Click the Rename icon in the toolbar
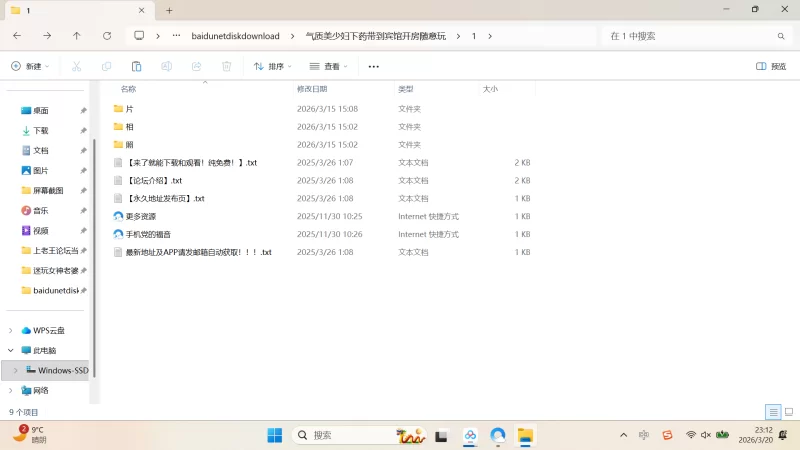 (166, 66)
